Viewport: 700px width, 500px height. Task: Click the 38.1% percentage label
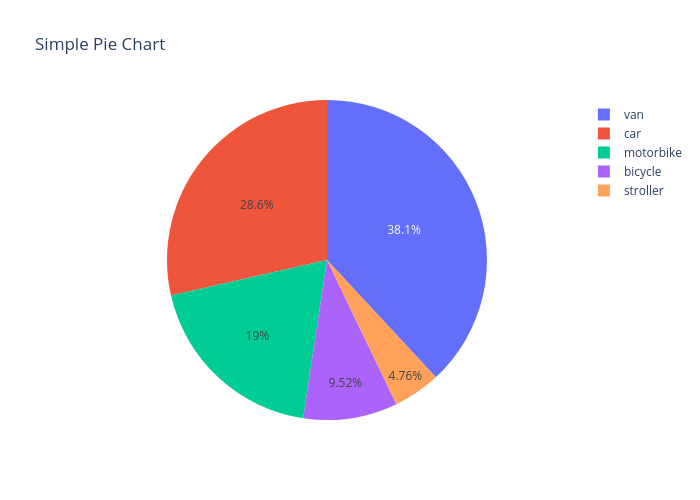pos(404,230)
